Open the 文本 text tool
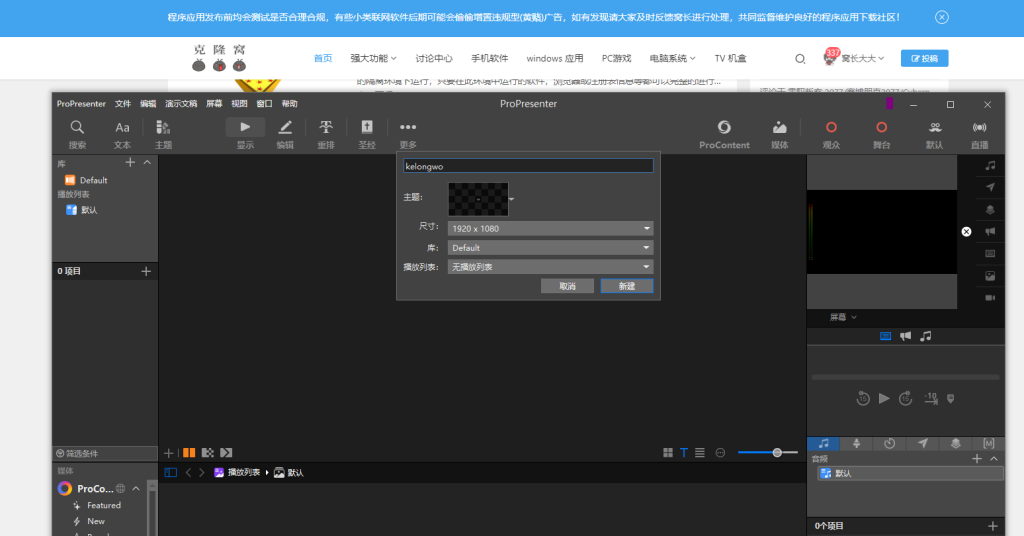Image resolution: width=1024 pixels, height=536 pixels. pyautogui.click(x=122, y=134)
